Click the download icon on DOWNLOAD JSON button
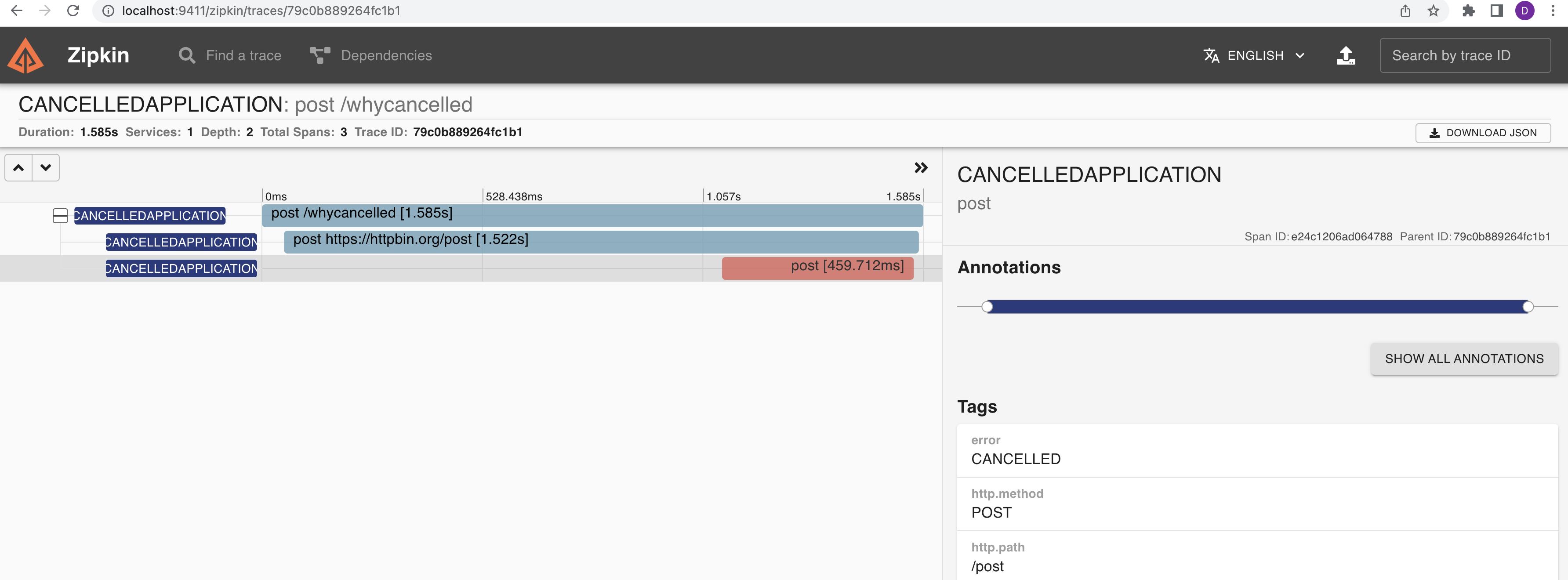Screen dimensions: 1568x580 1435,133
